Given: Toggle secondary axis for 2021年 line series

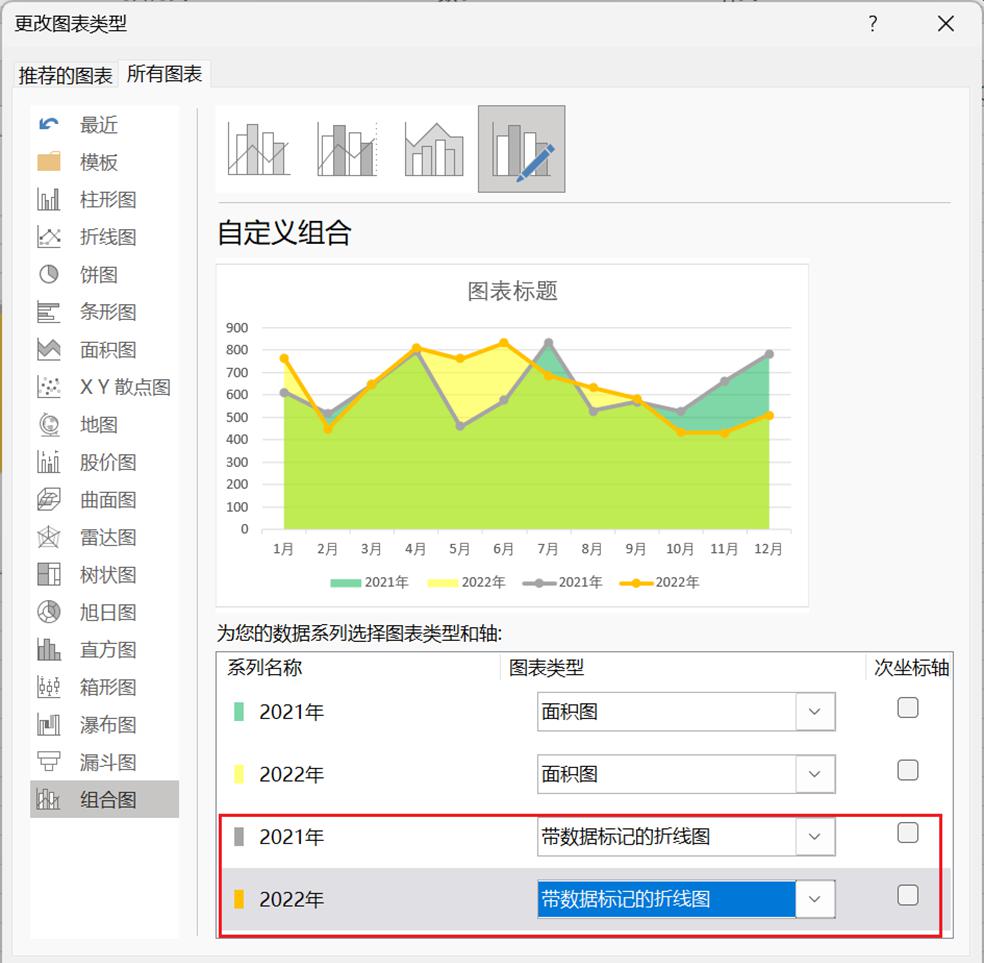Looking at the screenshot, I should point(907,833).
